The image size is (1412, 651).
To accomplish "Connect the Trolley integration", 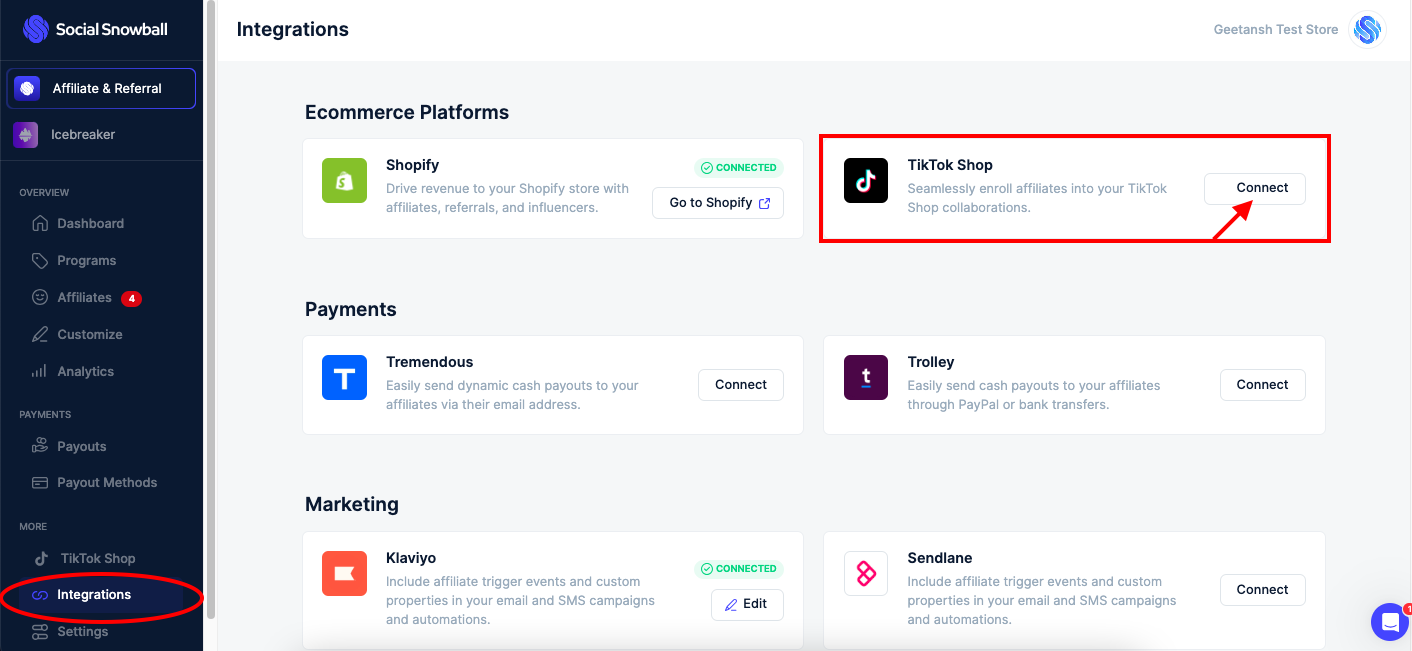I will [1263, 384].
